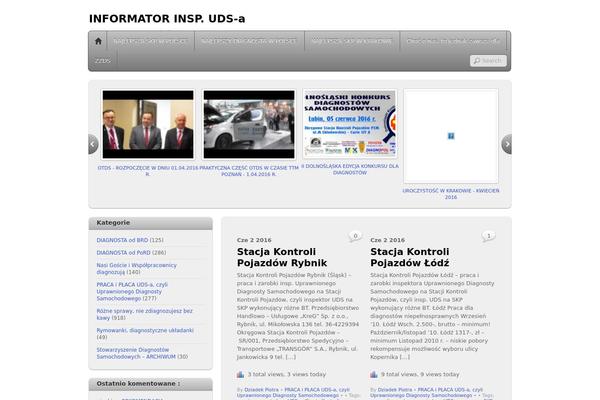Click views chart icon beside 9 total views
This screenshot has height=400, width=600.
click(x=374, y=374)
